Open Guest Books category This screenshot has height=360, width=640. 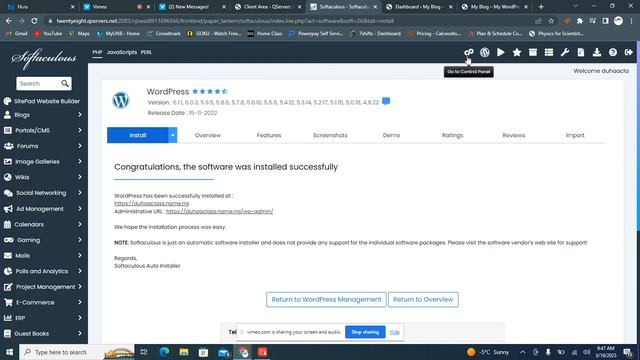[x=43, y=334]
